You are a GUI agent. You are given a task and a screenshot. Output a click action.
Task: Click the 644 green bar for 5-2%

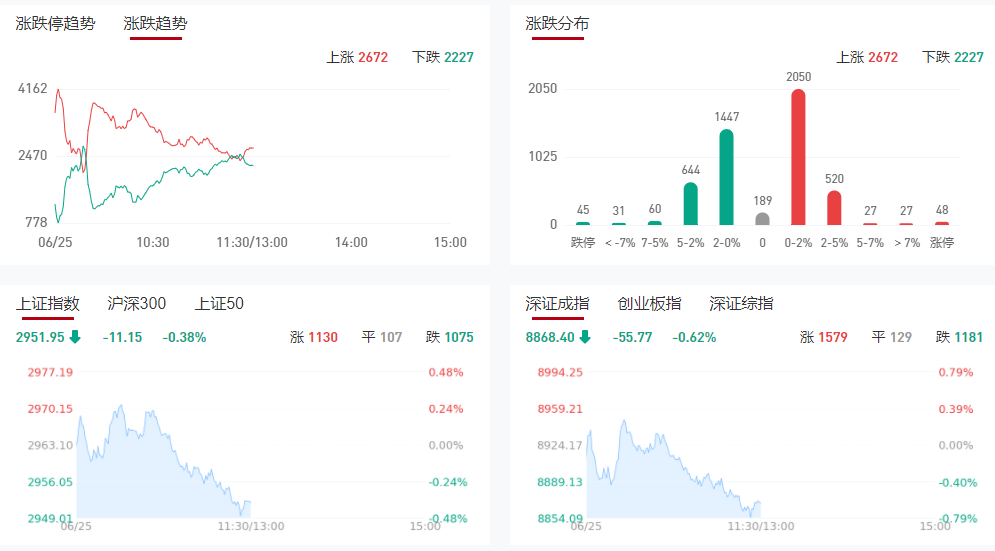point(690,204)
